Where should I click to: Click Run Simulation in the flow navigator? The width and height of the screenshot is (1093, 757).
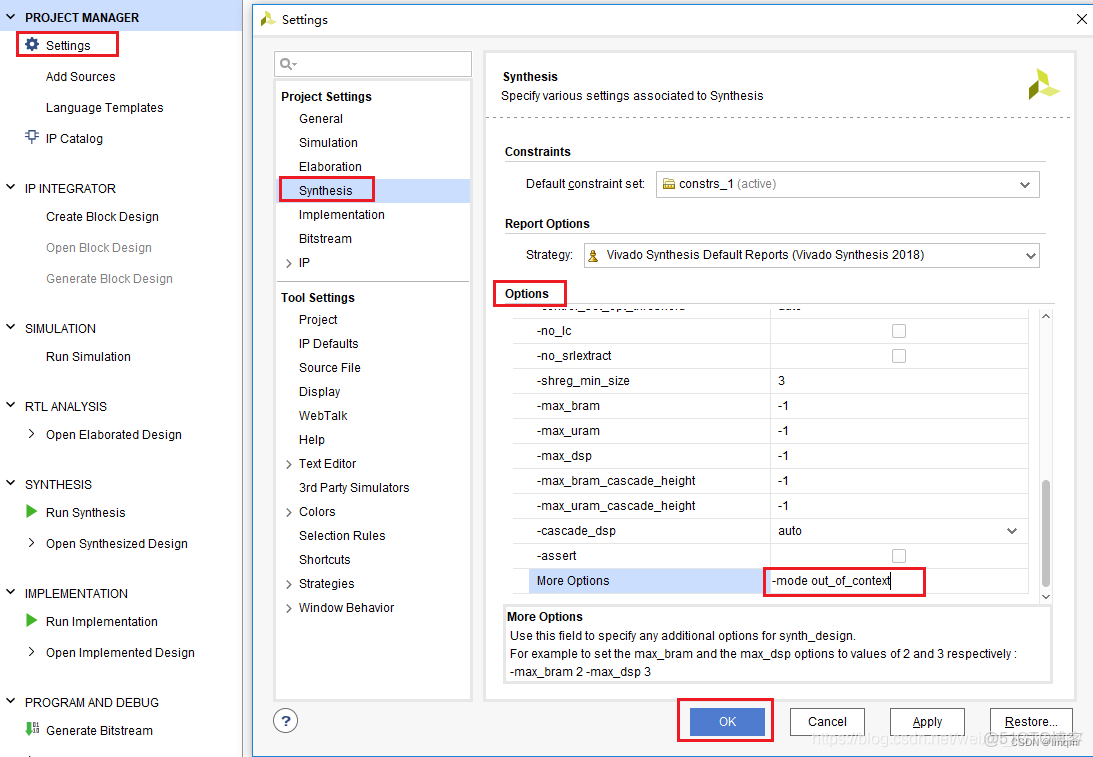89,356
